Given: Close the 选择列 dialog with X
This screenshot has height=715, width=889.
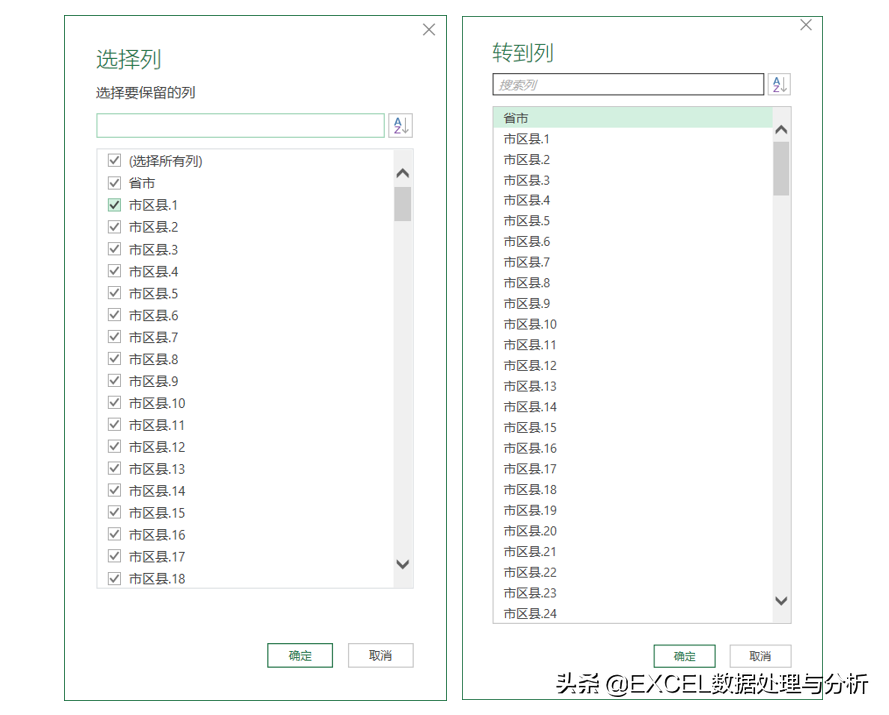Looking at the screenshot, I should (x=429, y=29).
